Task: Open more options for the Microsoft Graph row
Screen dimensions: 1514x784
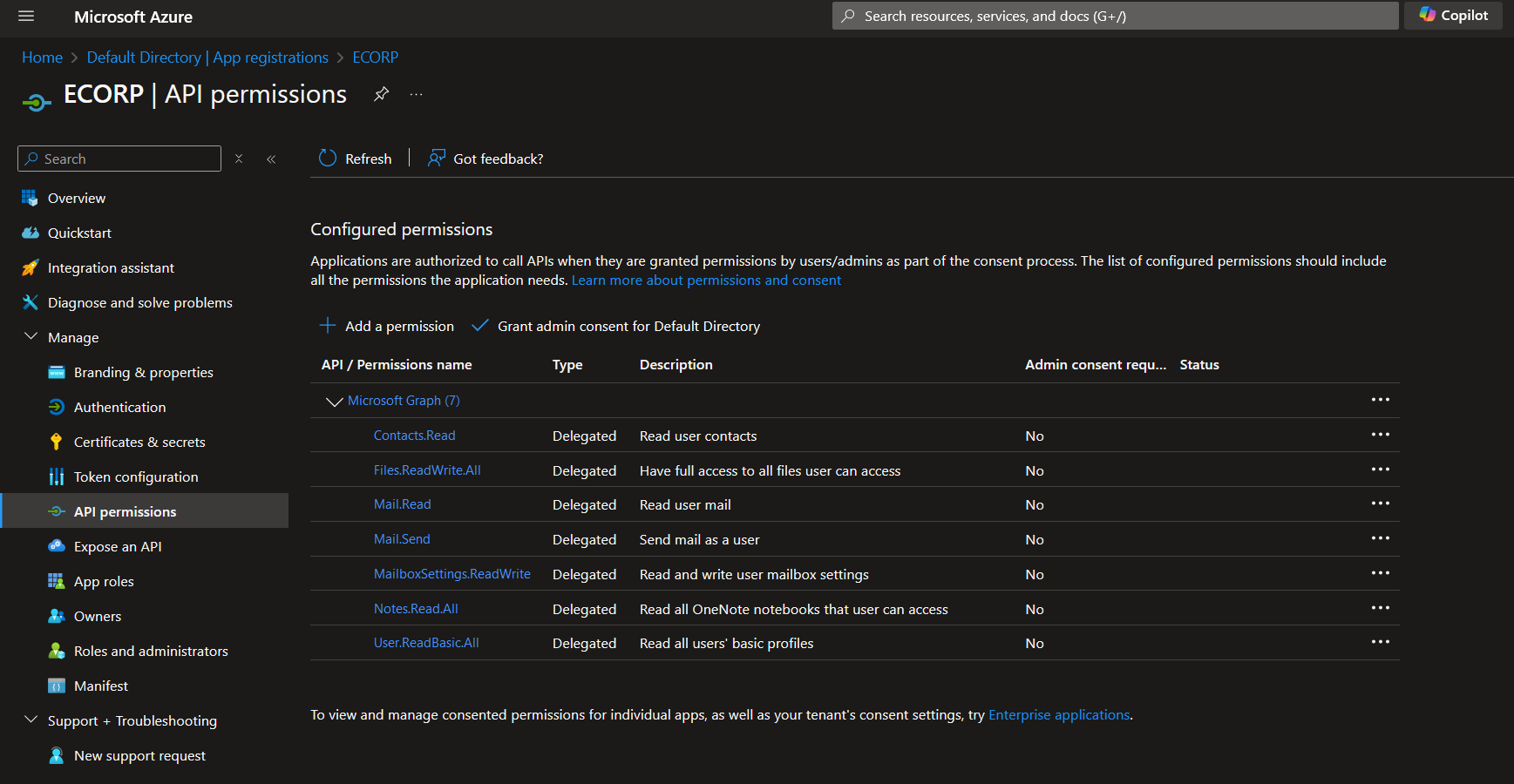Action: [1381, 400]
